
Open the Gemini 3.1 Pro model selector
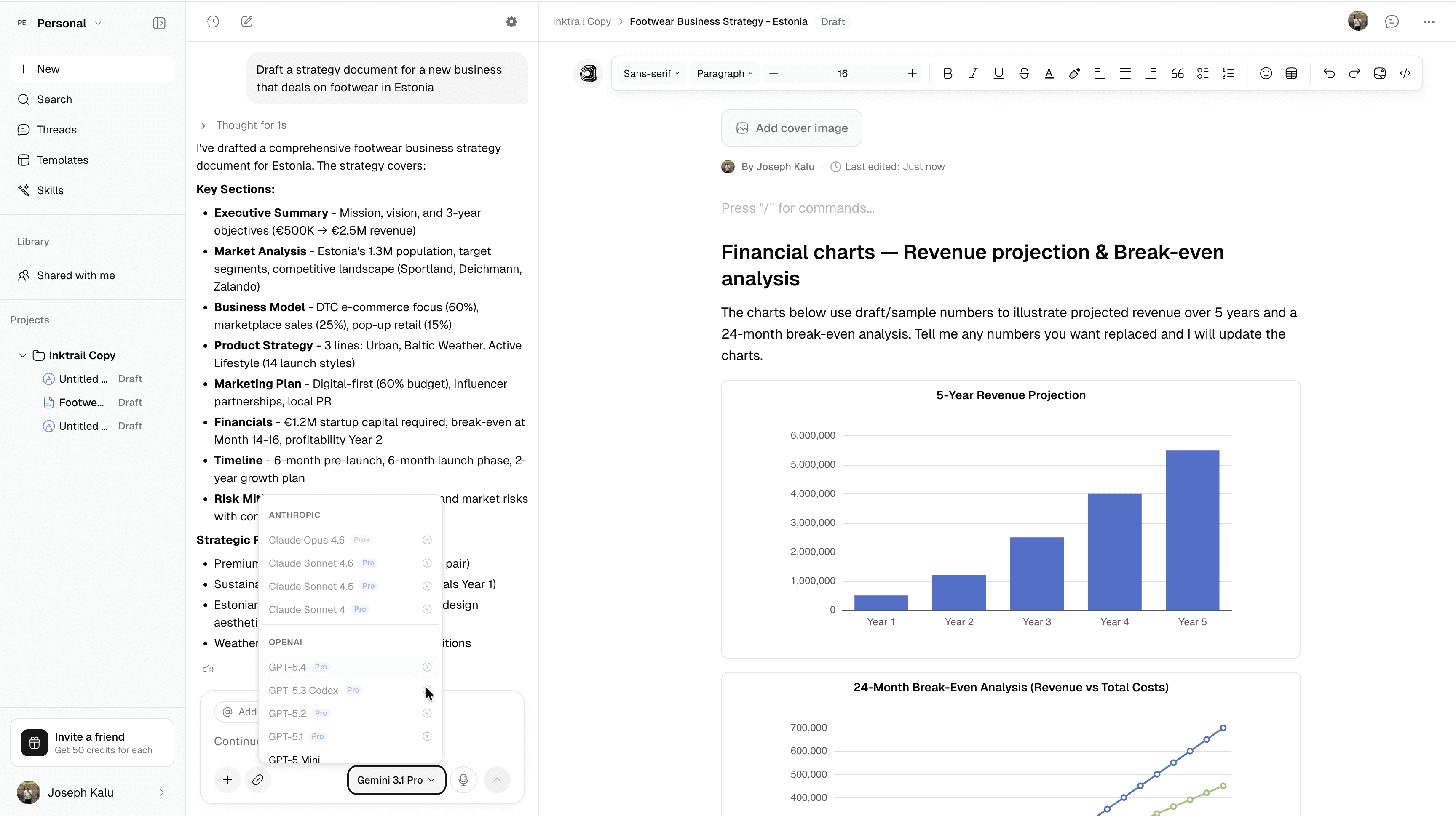[x=396, y=780]
